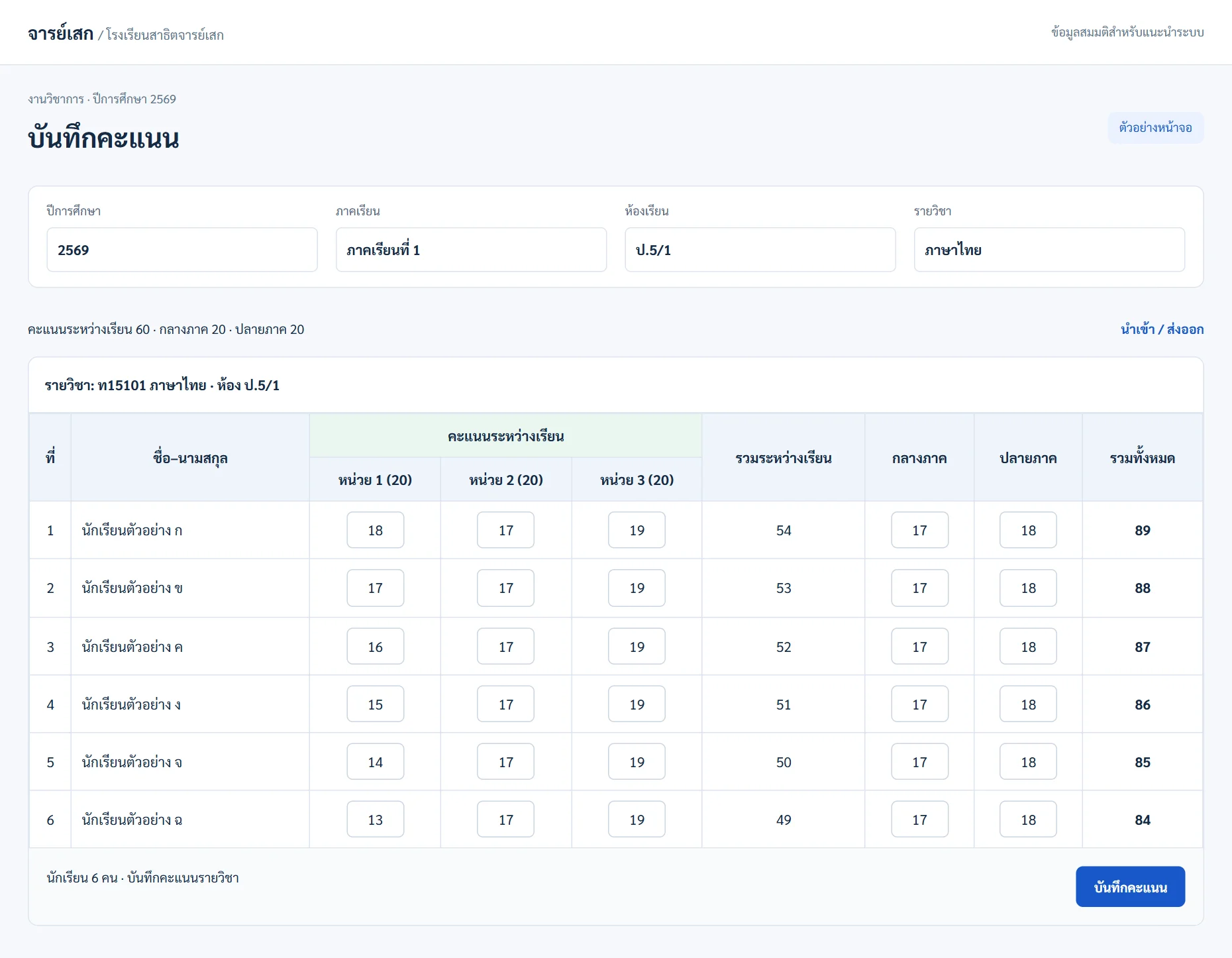Click the รวมระหว่างเรียน column header

click(x=784, y=458)
